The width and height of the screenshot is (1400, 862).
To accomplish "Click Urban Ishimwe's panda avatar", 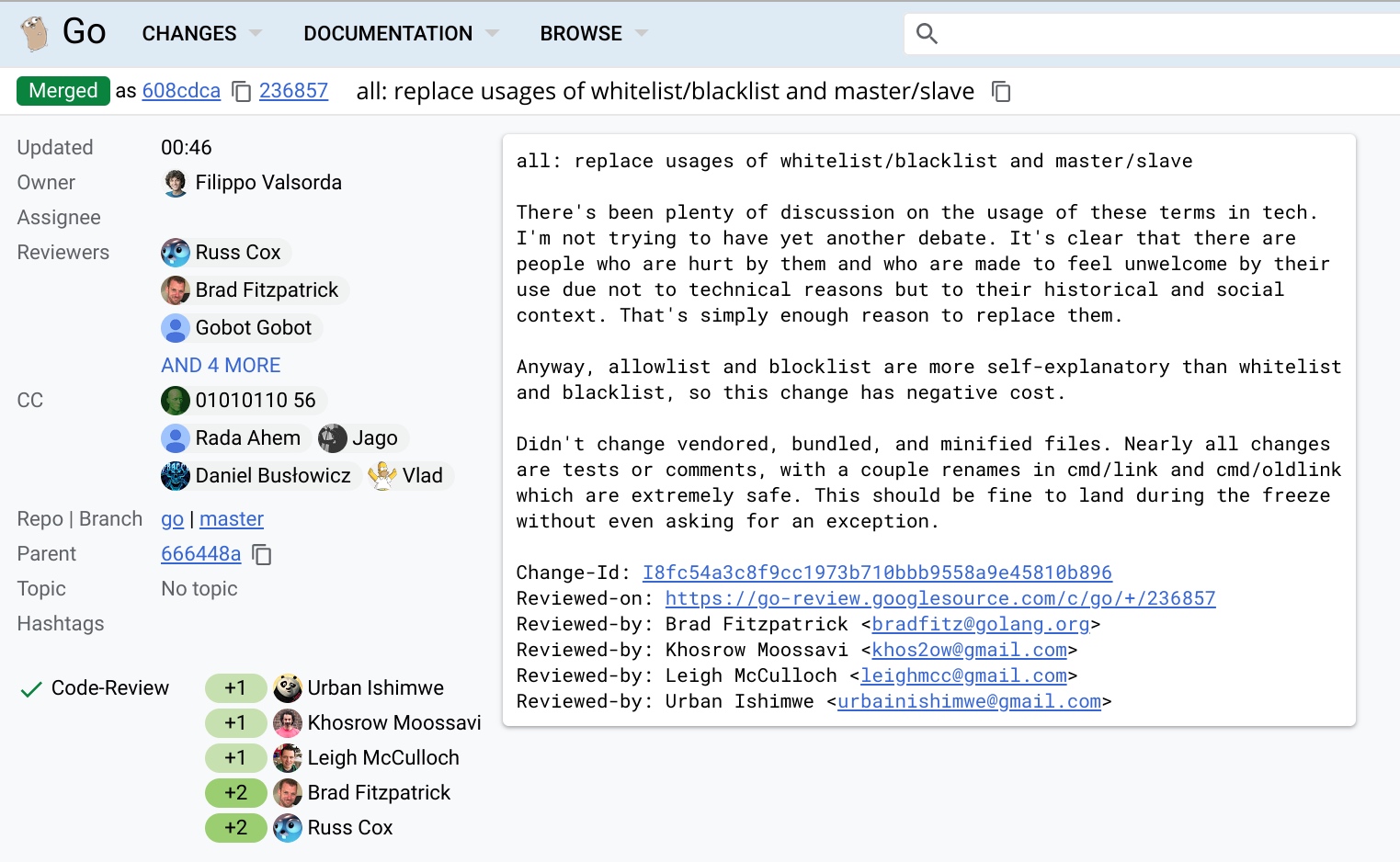I will 288,687.
